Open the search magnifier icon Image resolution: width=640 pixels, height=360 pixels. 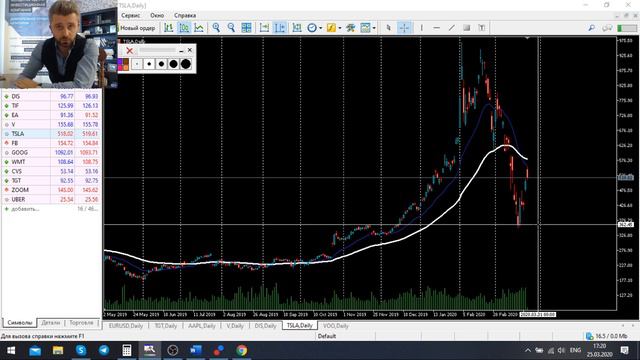(x=591, y=28)
